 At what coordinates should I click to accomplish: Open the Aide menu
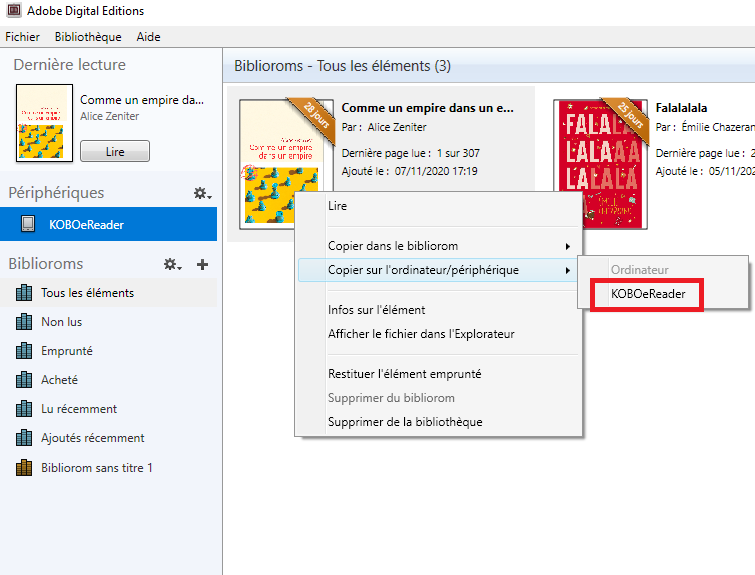pos(148,37)
